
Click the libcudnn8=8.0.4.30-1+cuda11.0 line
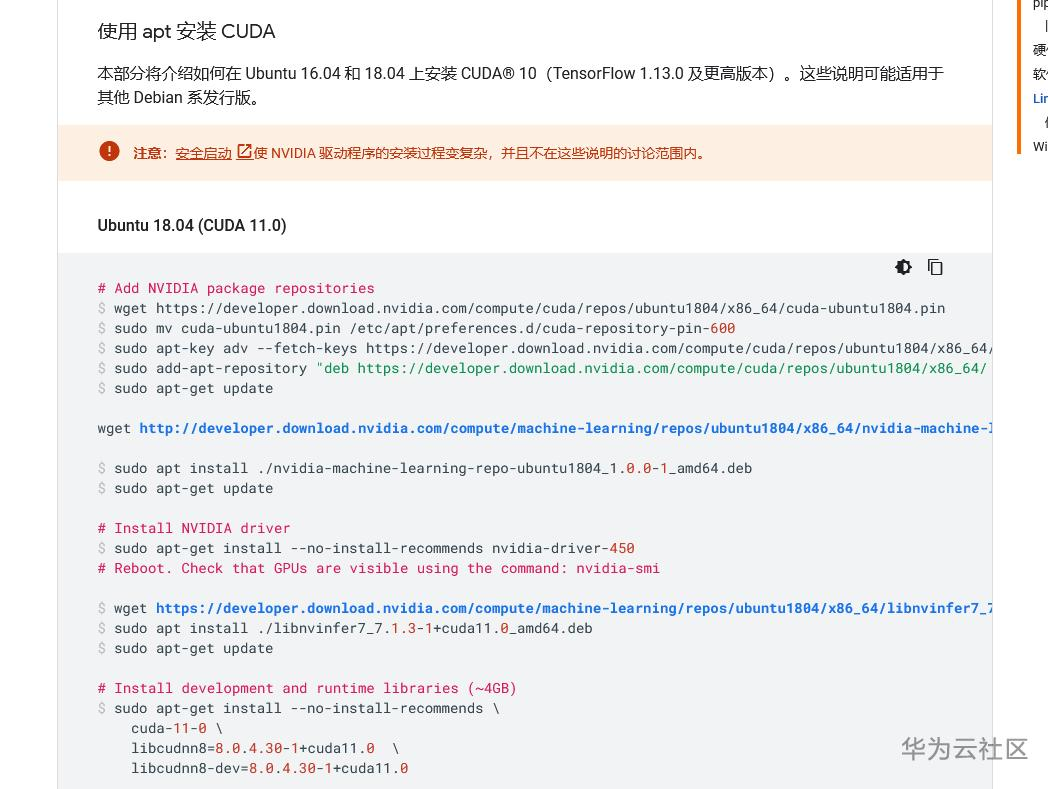265,748
